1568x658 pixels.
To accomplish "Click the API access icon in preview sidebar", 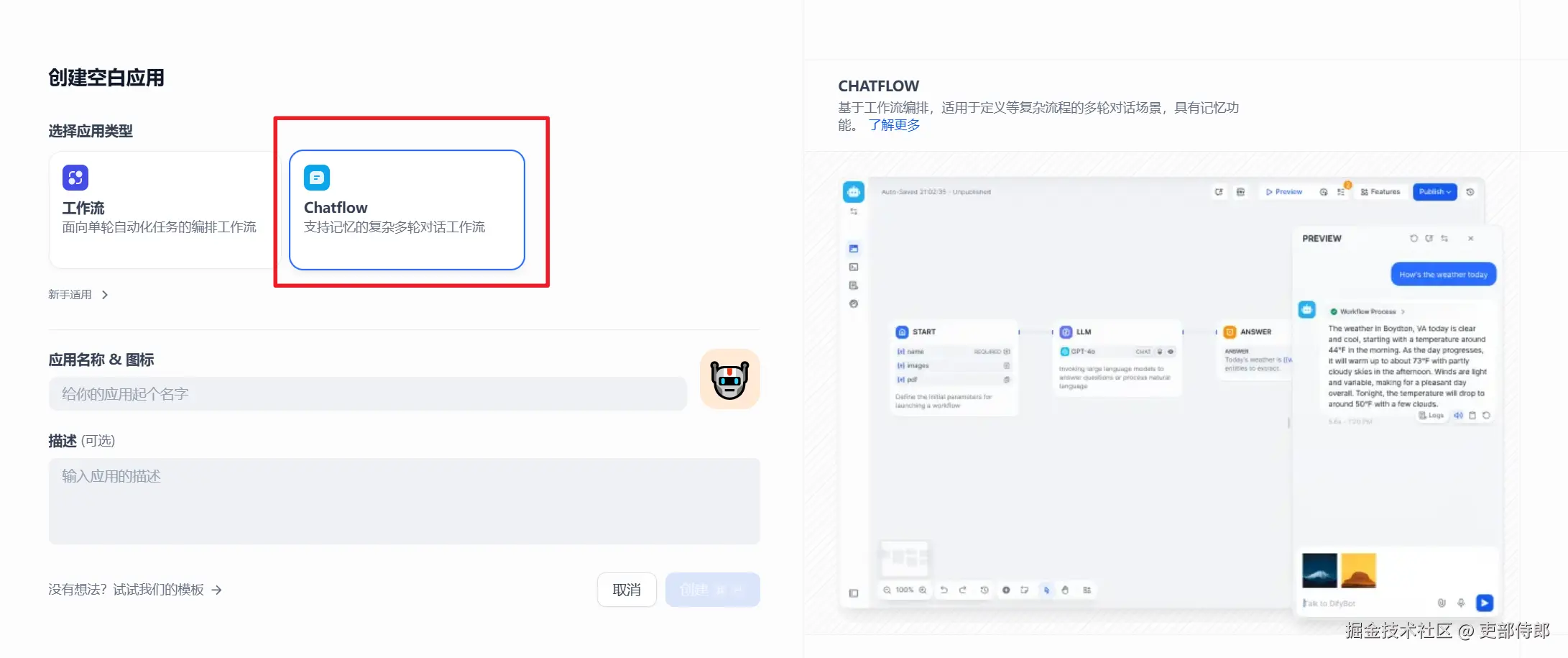I will coord(854,267).
